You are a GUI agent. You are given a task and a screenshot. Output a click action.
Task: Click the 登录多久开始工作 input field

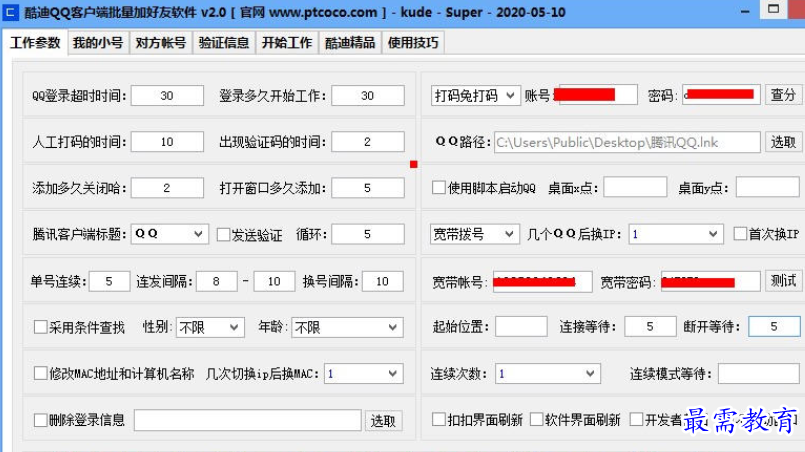368,96
